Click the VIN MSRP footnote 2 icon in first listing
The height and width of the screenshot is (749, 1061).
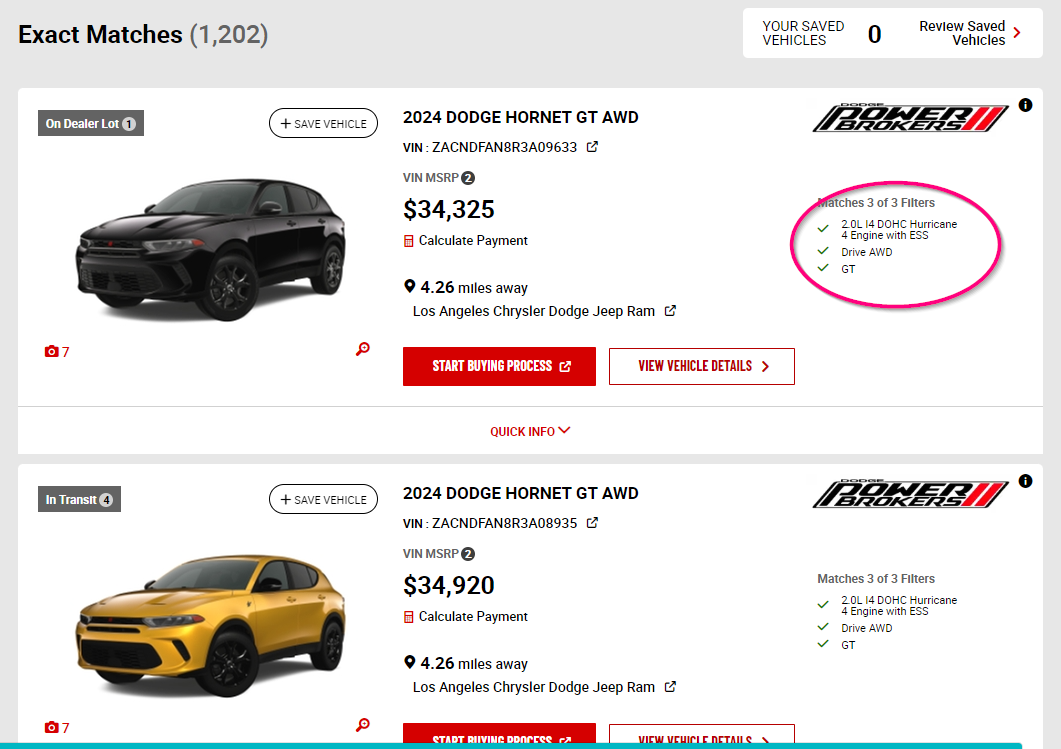pos(468,178)
